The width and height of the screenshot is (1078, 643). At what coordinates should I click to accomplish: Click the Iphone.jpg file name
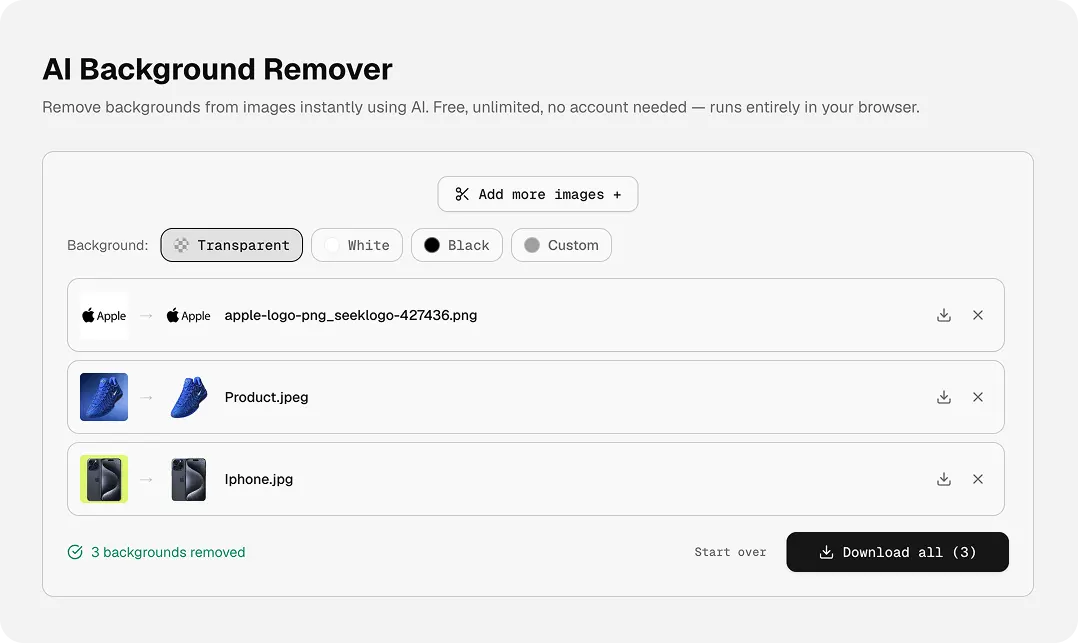[258, 479]
